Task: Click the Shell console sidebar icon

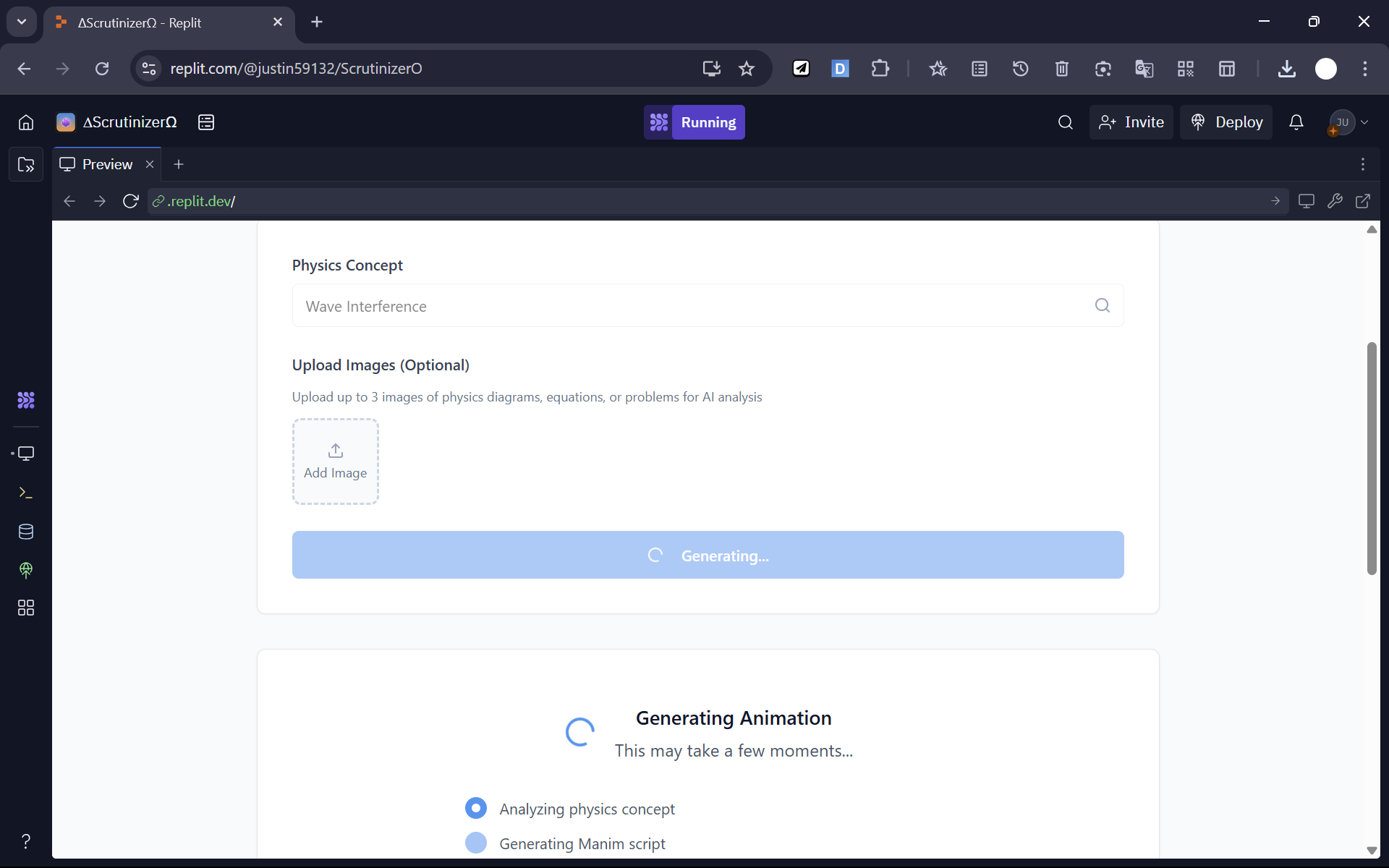Action: tap(26, 493)
